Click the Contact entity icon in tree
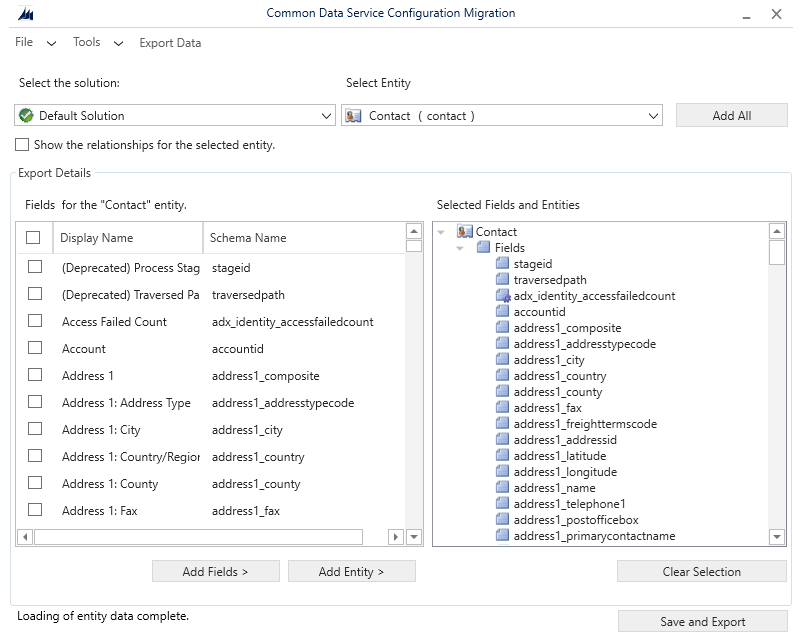Screen dimensions: 802x644 coord(465,232)
